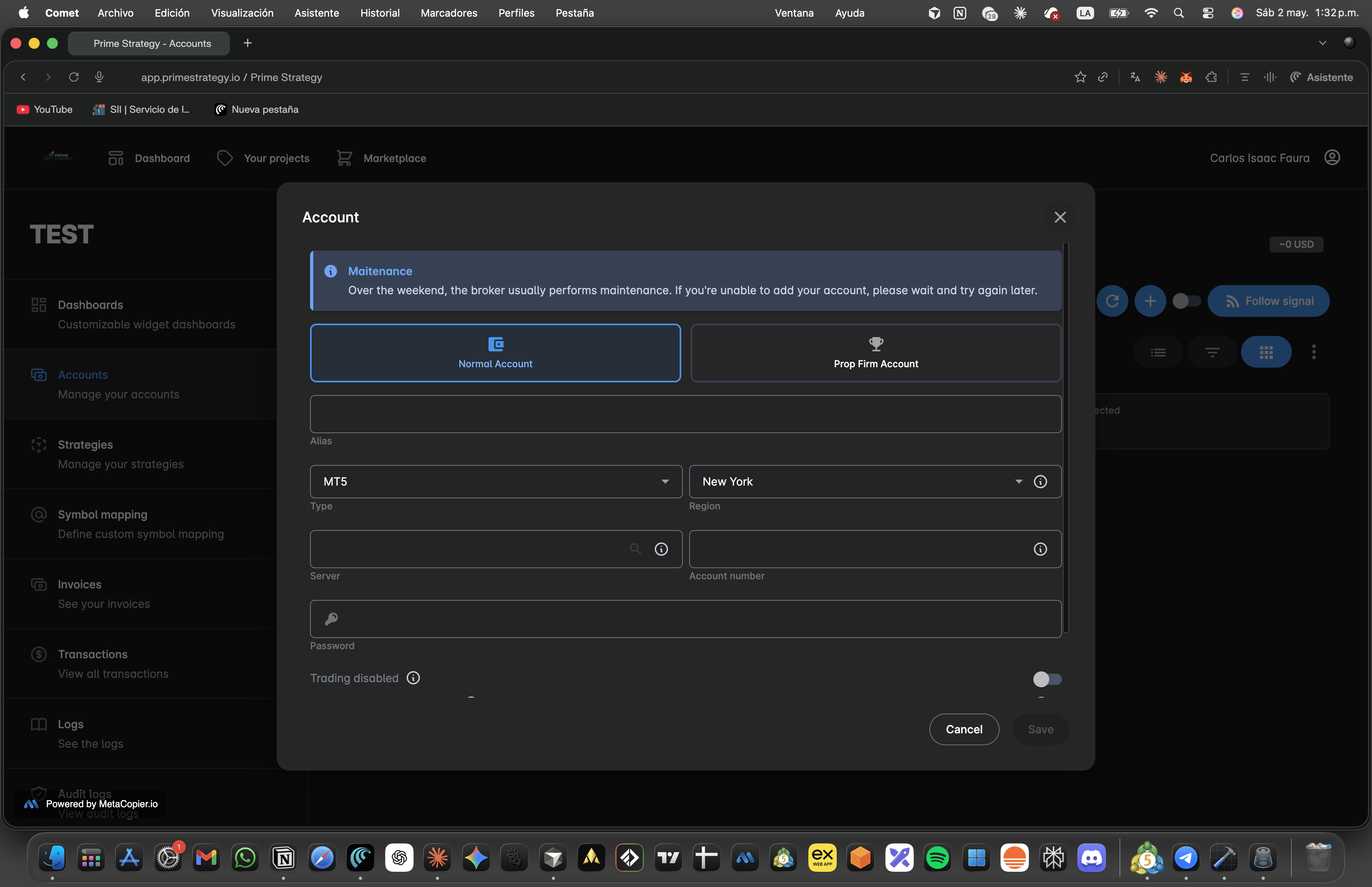Open Spotify from the dock
The height and width of the screenshot is (887, 1372).
tap(937, 858)
